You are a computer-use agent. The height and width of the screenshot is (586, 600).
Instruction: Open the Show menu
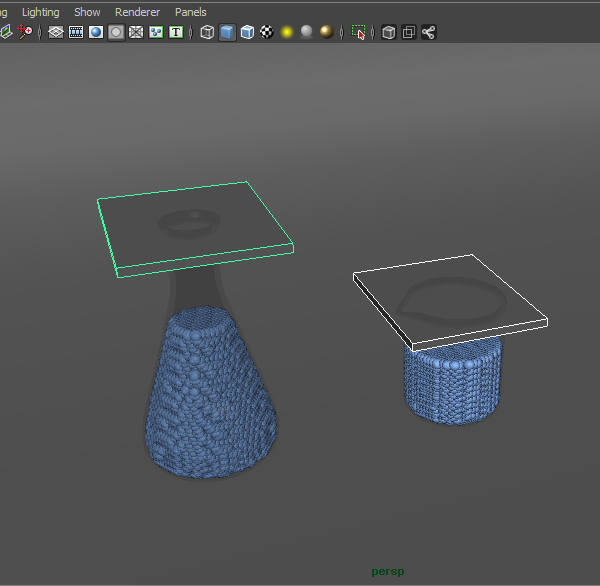coord(87,12)
